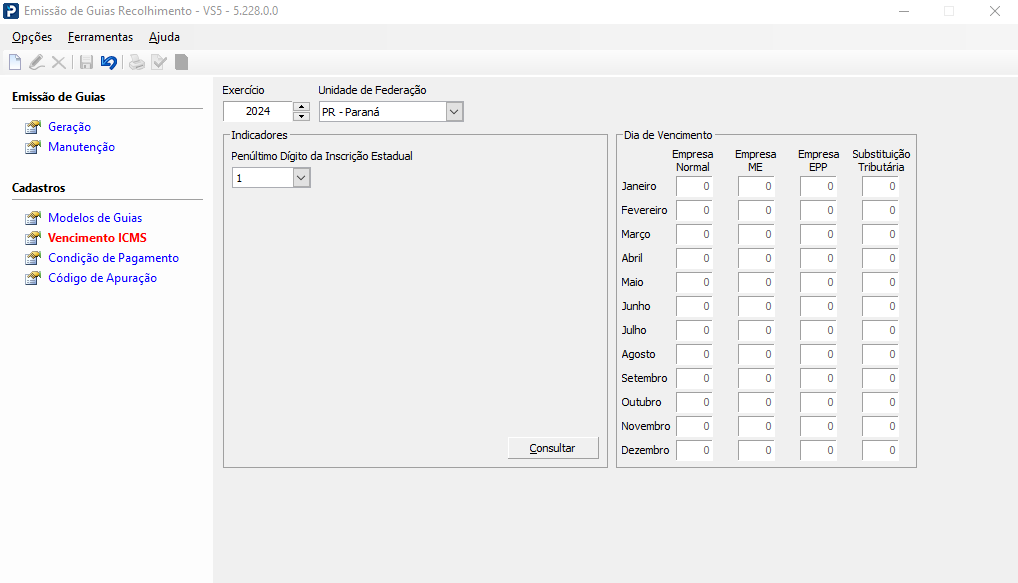
Task: Click Maio Empresa ME field
Action: pos(756,282)
